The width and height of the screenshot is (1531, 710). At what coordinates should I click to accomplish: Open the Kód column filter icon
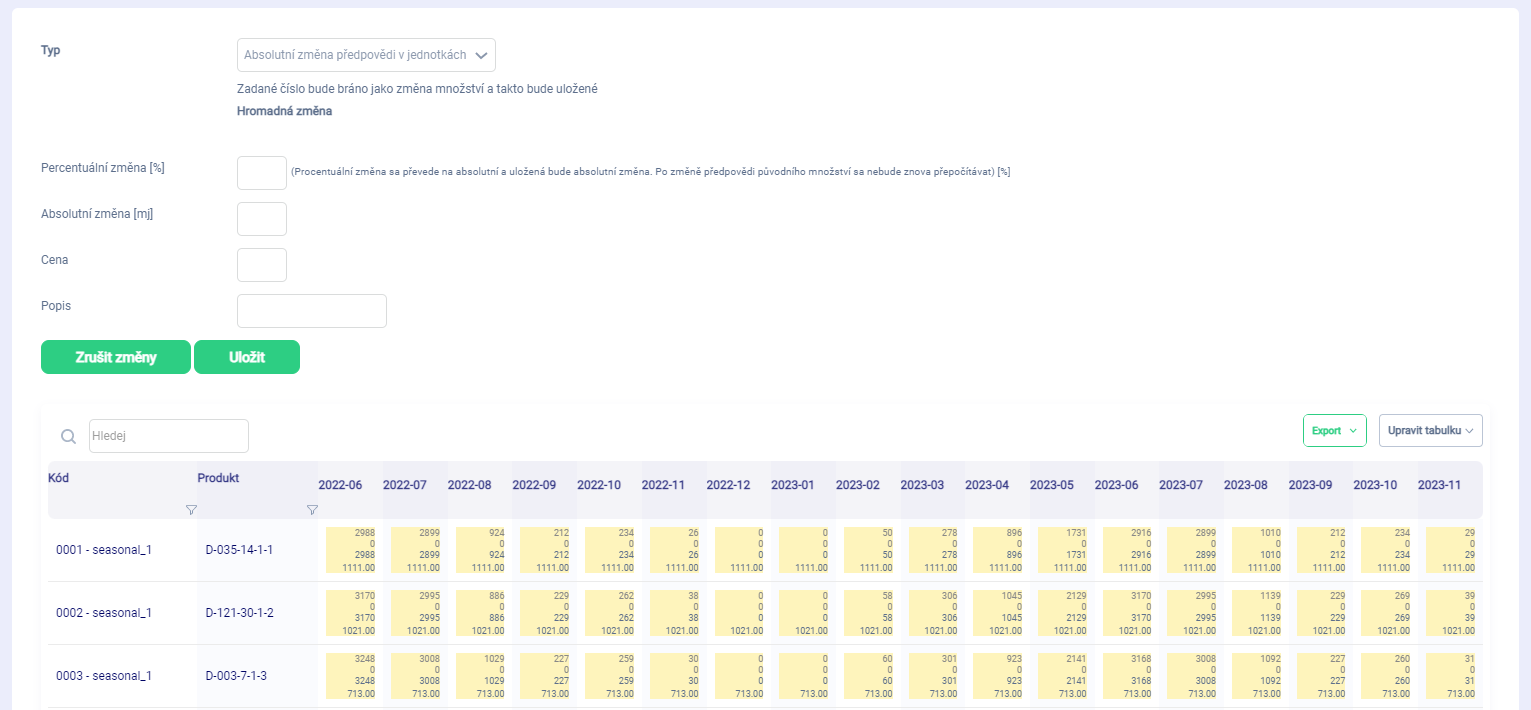point(191,510)
